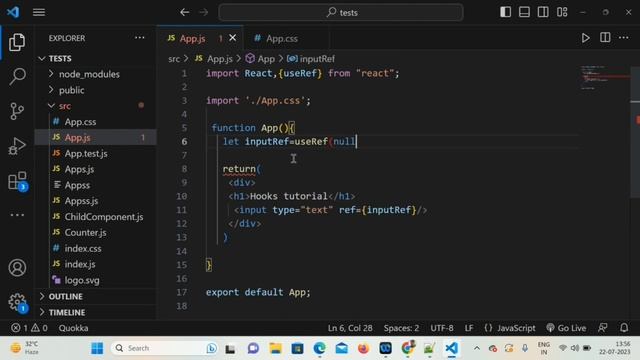Open the Windows Start menu
The image size is (640, 360).
(97, 348)
